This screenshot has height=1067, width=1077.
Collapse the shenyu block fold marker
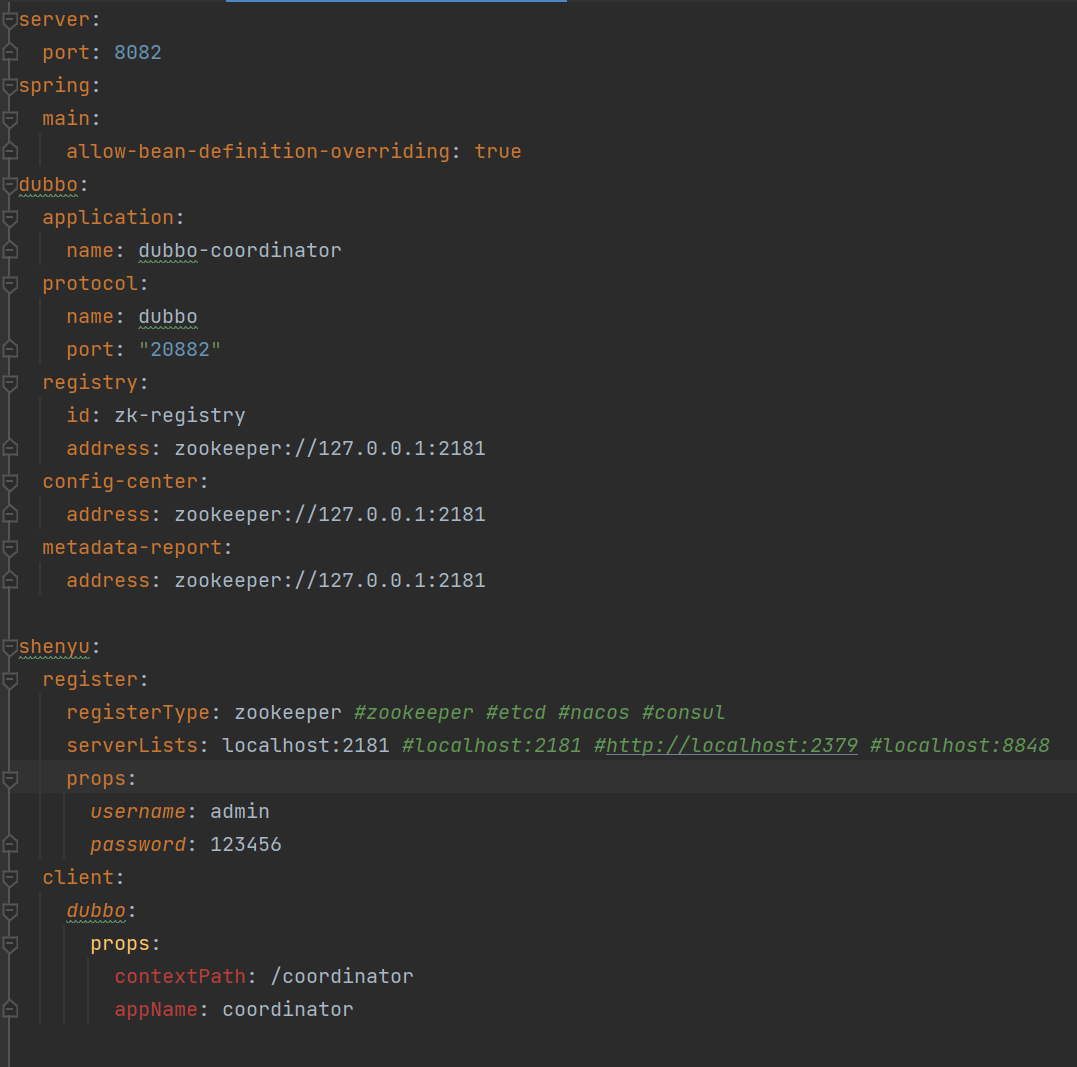[10, 647]
